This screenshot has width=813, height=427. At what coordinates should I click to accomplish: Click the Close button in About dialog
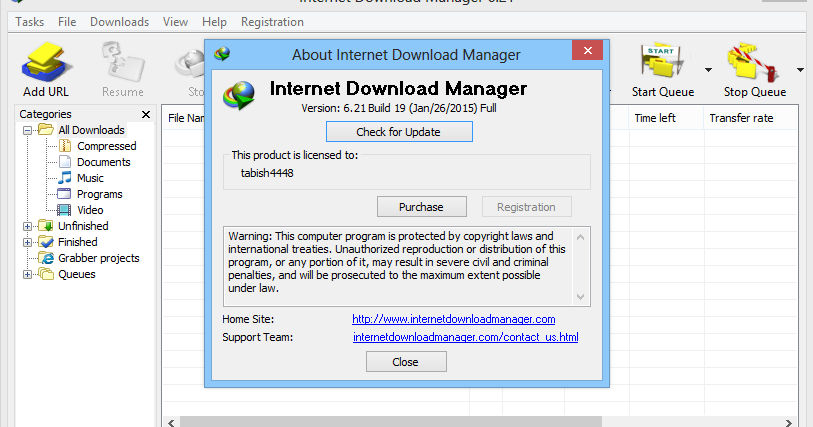406,362
